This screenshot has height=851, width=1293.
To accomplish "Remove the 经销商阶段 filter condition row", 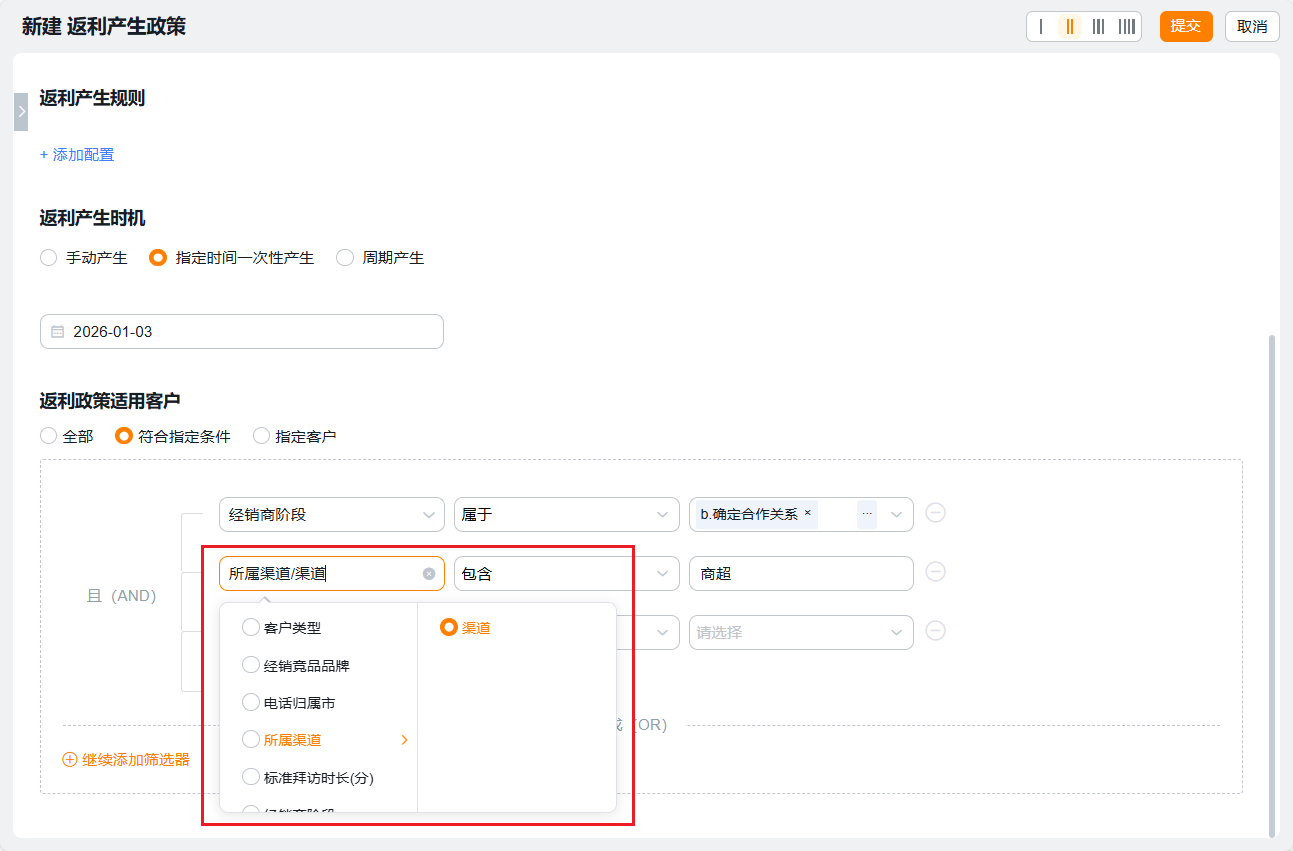I will tap(935, 513).
